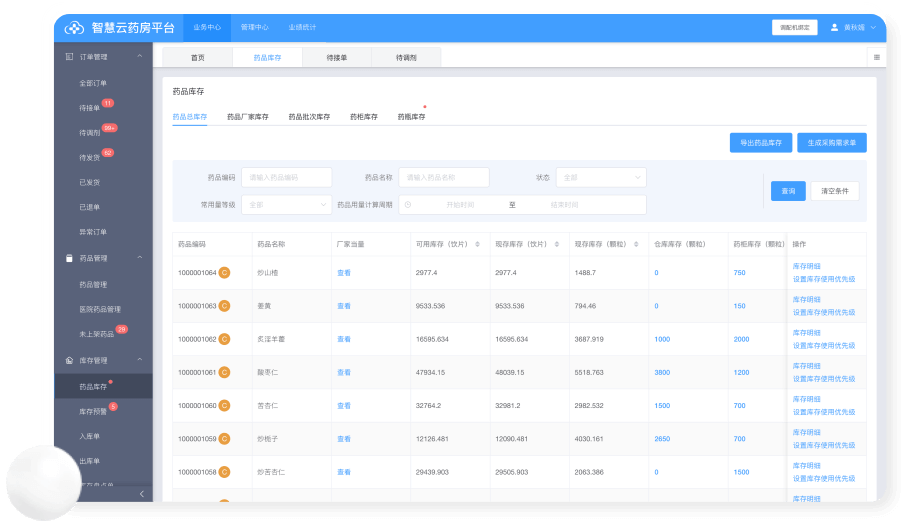This screenshot has height=529, width=907.
Task: Switch to 药品批次库存 sub-tab
Action: coord(309,116)
